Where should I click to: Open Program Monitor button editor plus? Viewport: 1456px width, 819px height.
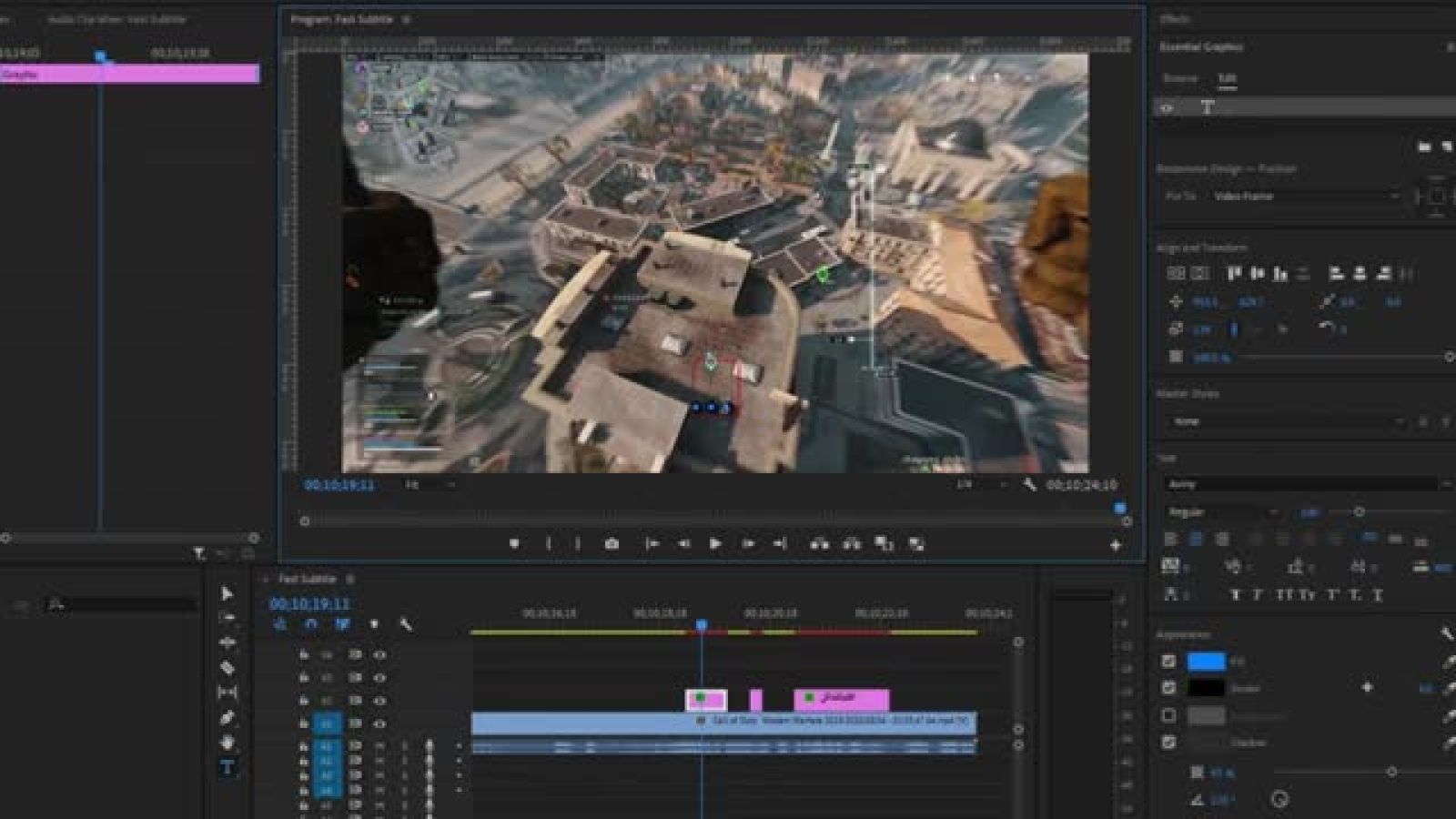(1115, 545)
